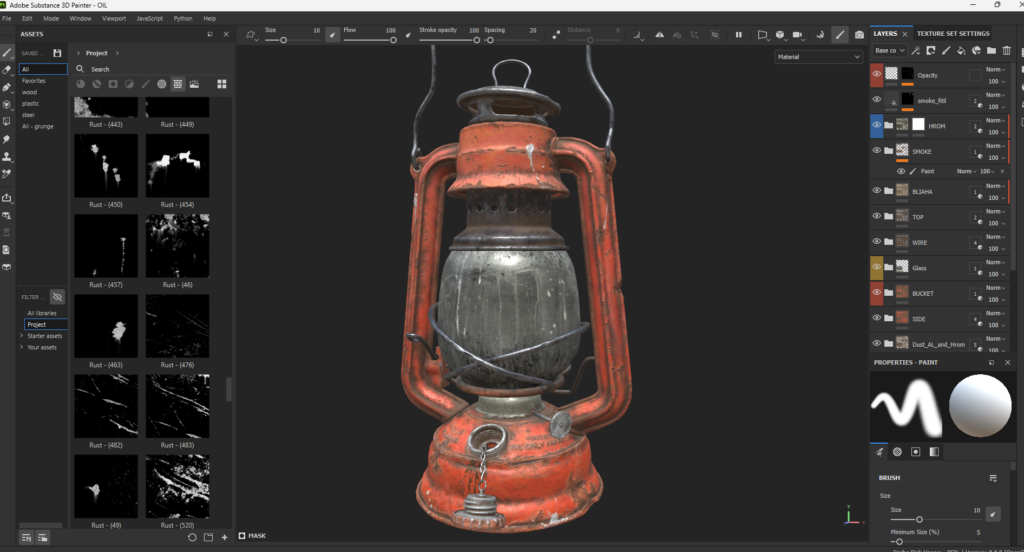This screenshot has width=1024, height=552.
Task: Open Paint effect Norm blending dropdown
Action: 967,171
